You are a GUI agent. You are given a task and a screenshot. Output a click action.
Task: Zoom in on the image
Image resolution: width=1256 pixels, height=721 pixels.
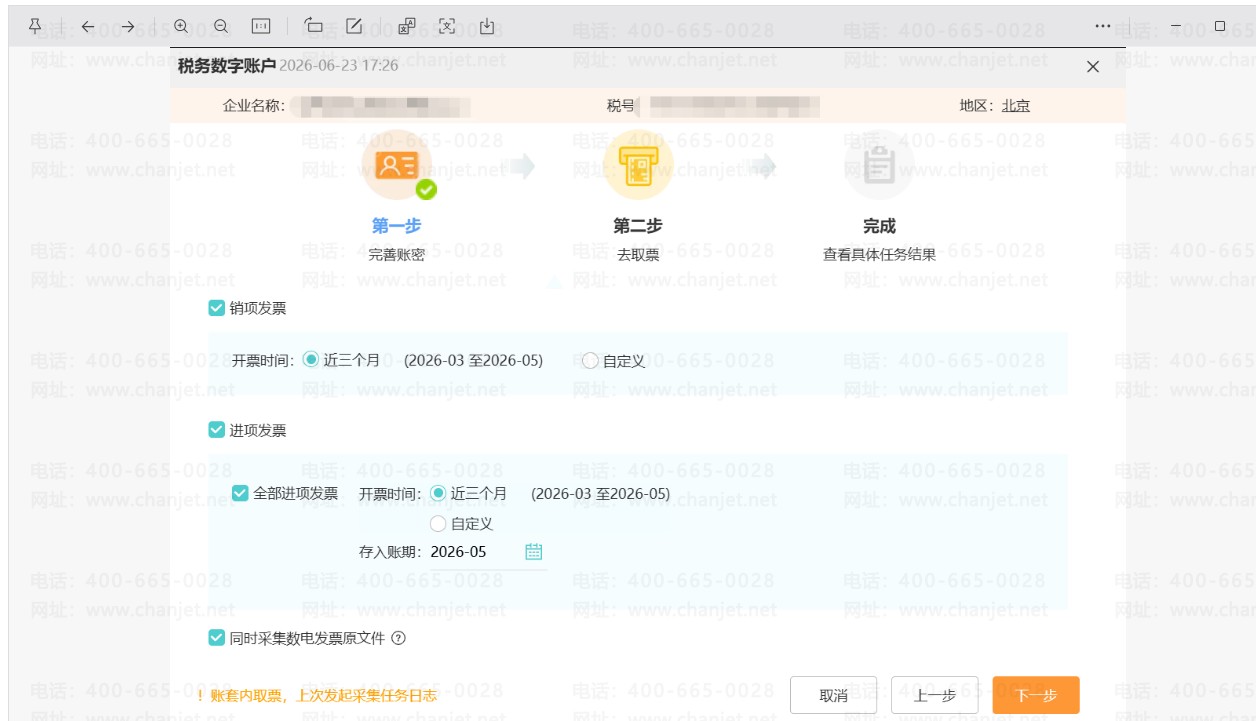[x=181, y=25]
